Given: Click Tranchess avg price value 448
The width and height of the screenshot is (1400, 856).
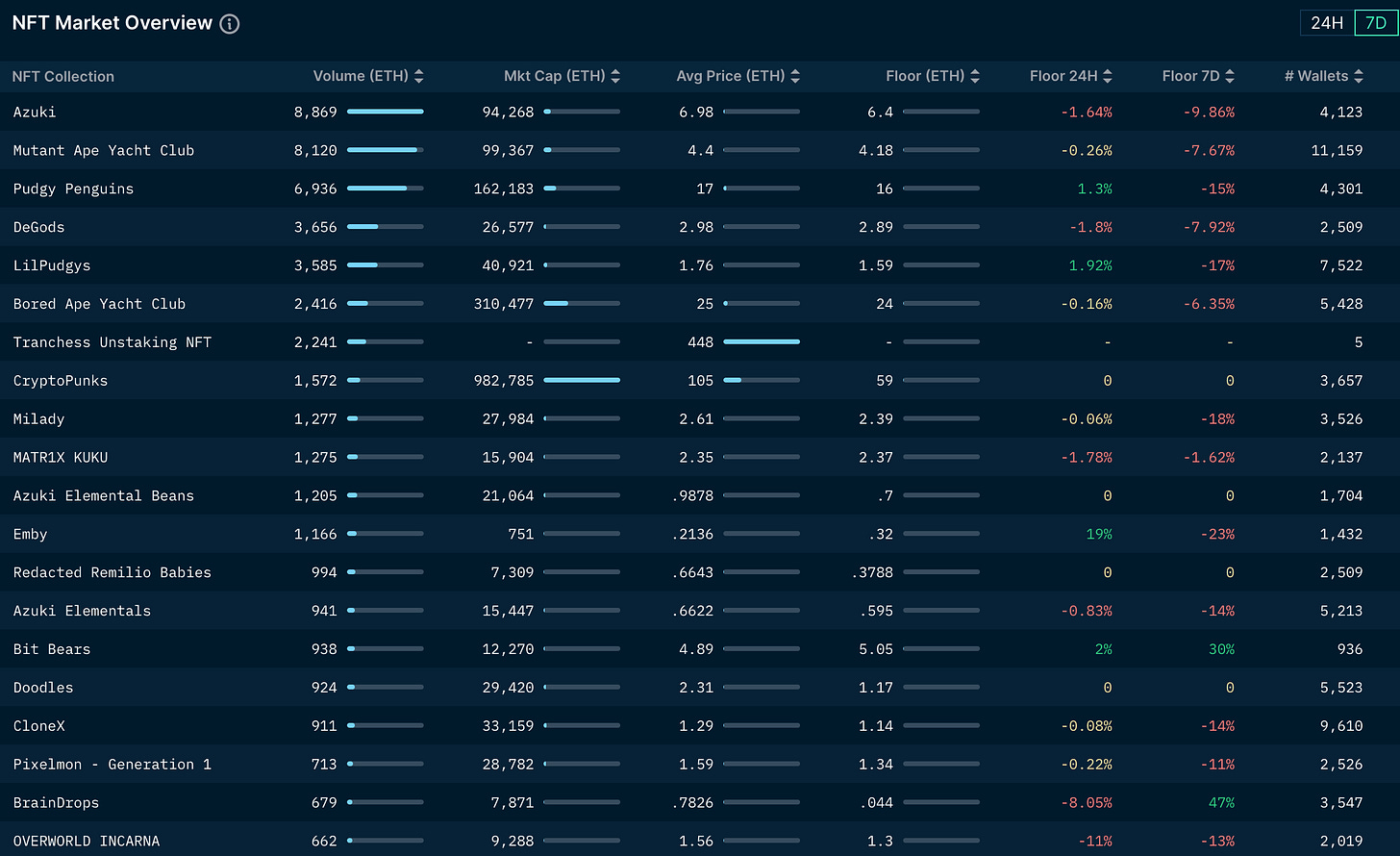Looking at the screenshot, I should click(701, 342).
